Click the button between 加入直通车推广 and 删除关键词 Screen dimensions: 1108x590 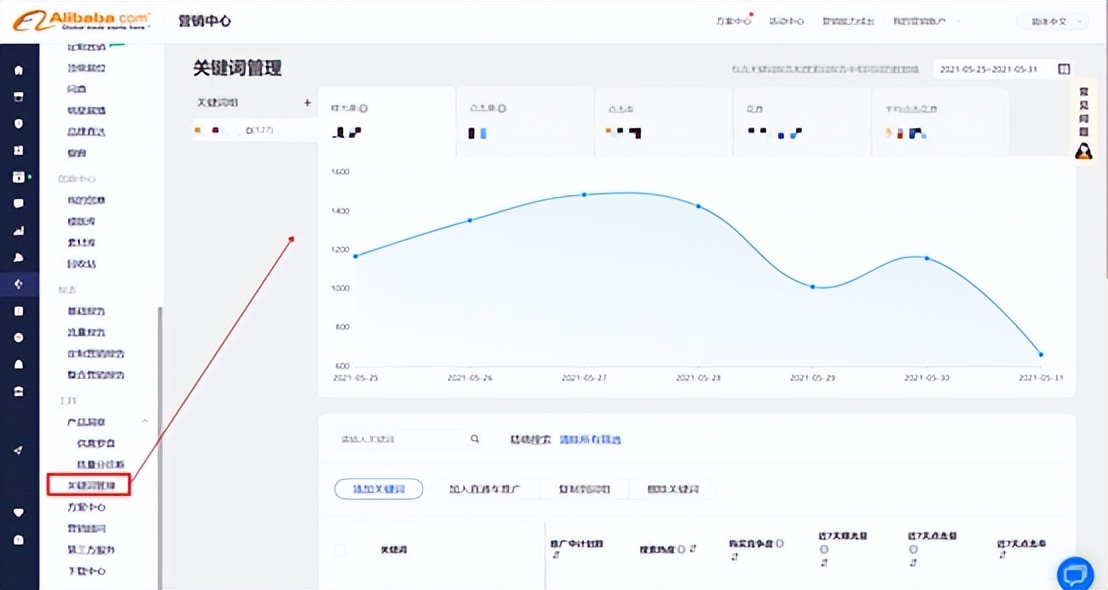pos(585,489)
